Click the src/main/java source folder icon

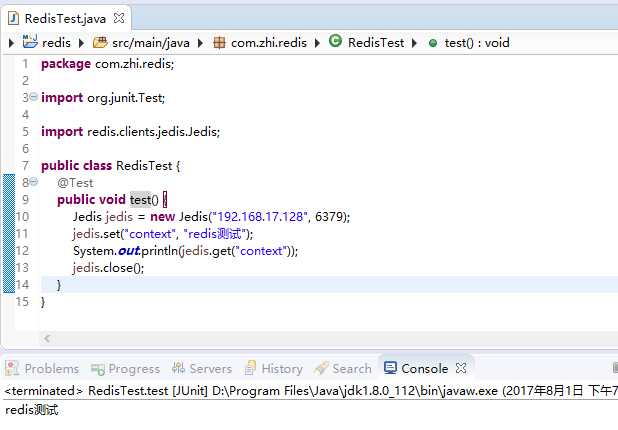point(100,42)
